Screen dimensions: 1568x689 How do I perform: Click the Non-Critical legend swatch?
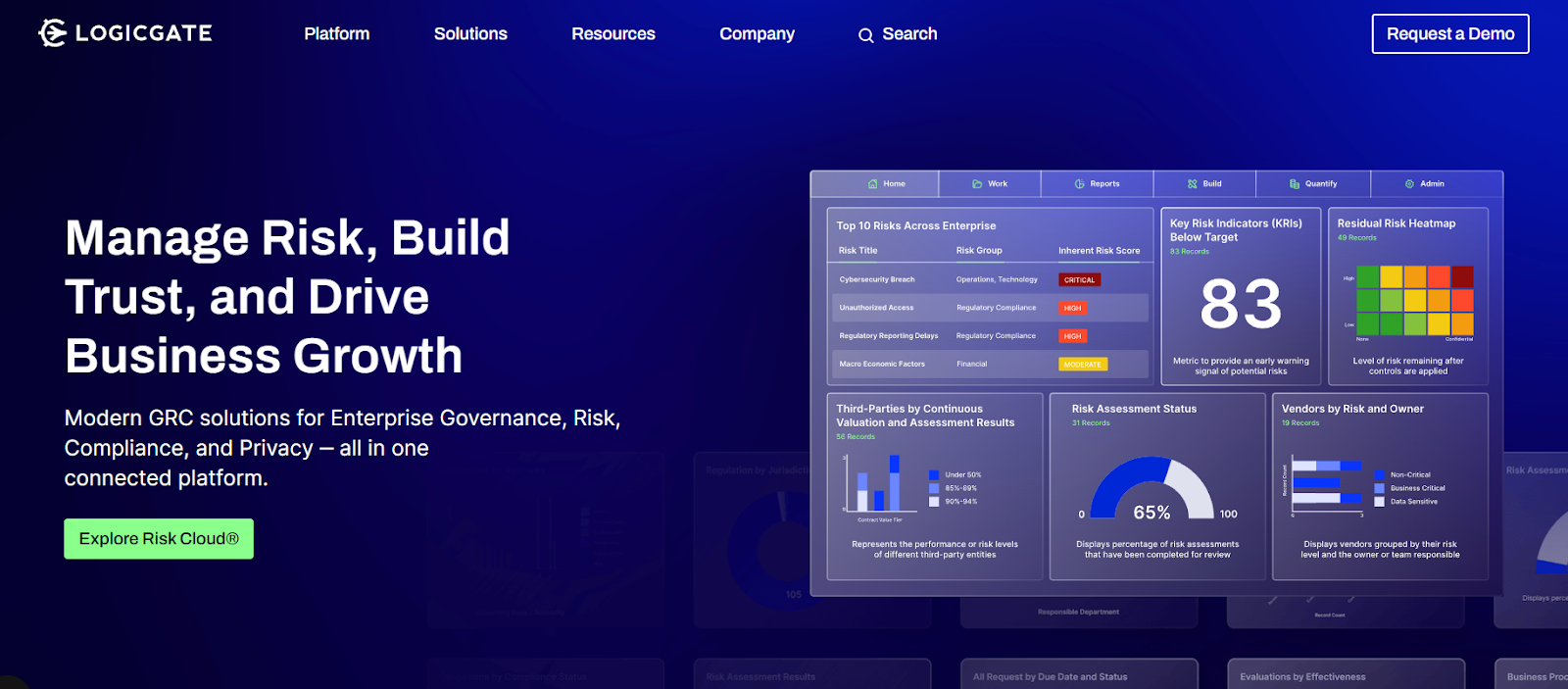click(1379, 475)
